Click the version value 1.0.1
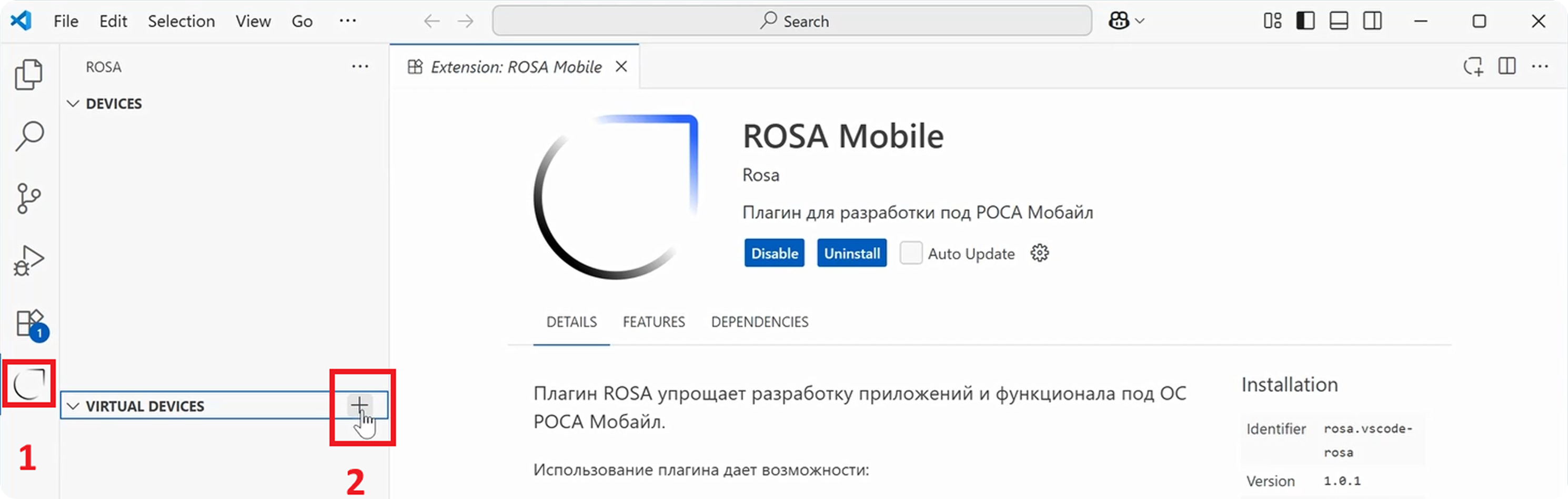Viewport: 1568px width, 499px height. click(x=1342, y=481)
